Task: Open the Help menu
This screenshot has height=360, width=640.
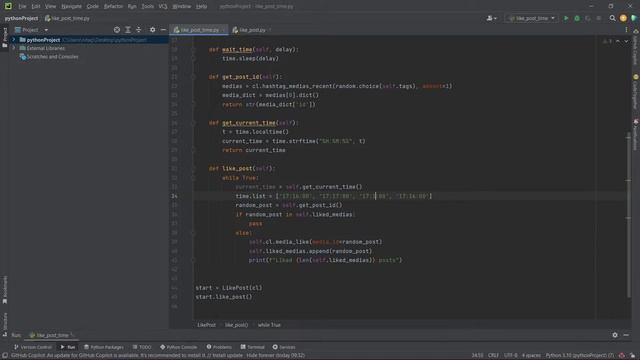Action: click(202, 7)
